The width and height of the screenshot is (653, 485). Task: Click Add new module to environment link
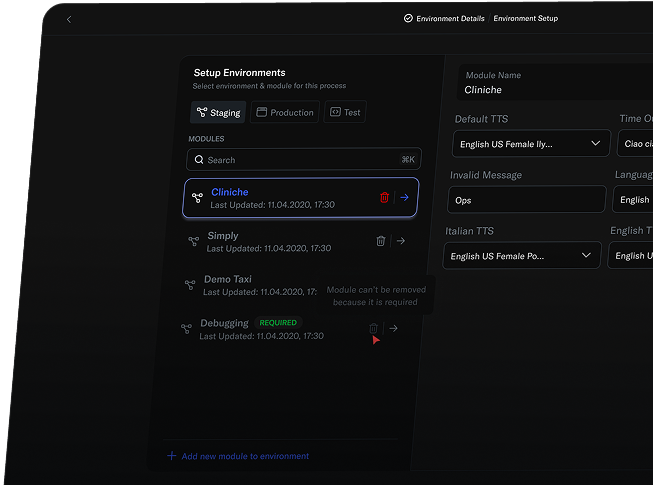point(245,456)
